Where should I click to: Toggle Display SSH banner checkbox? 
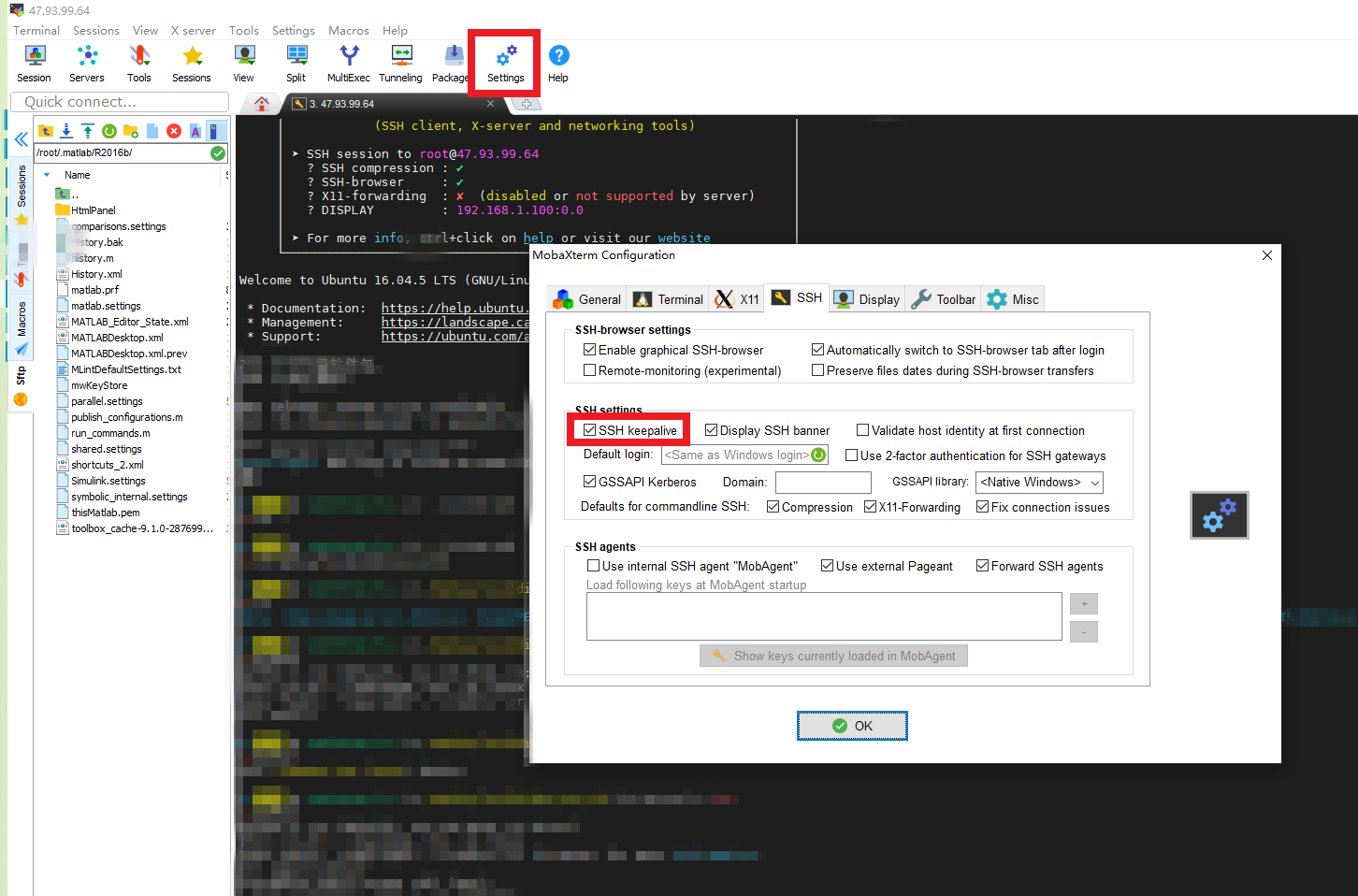click(x=712, y=430)
